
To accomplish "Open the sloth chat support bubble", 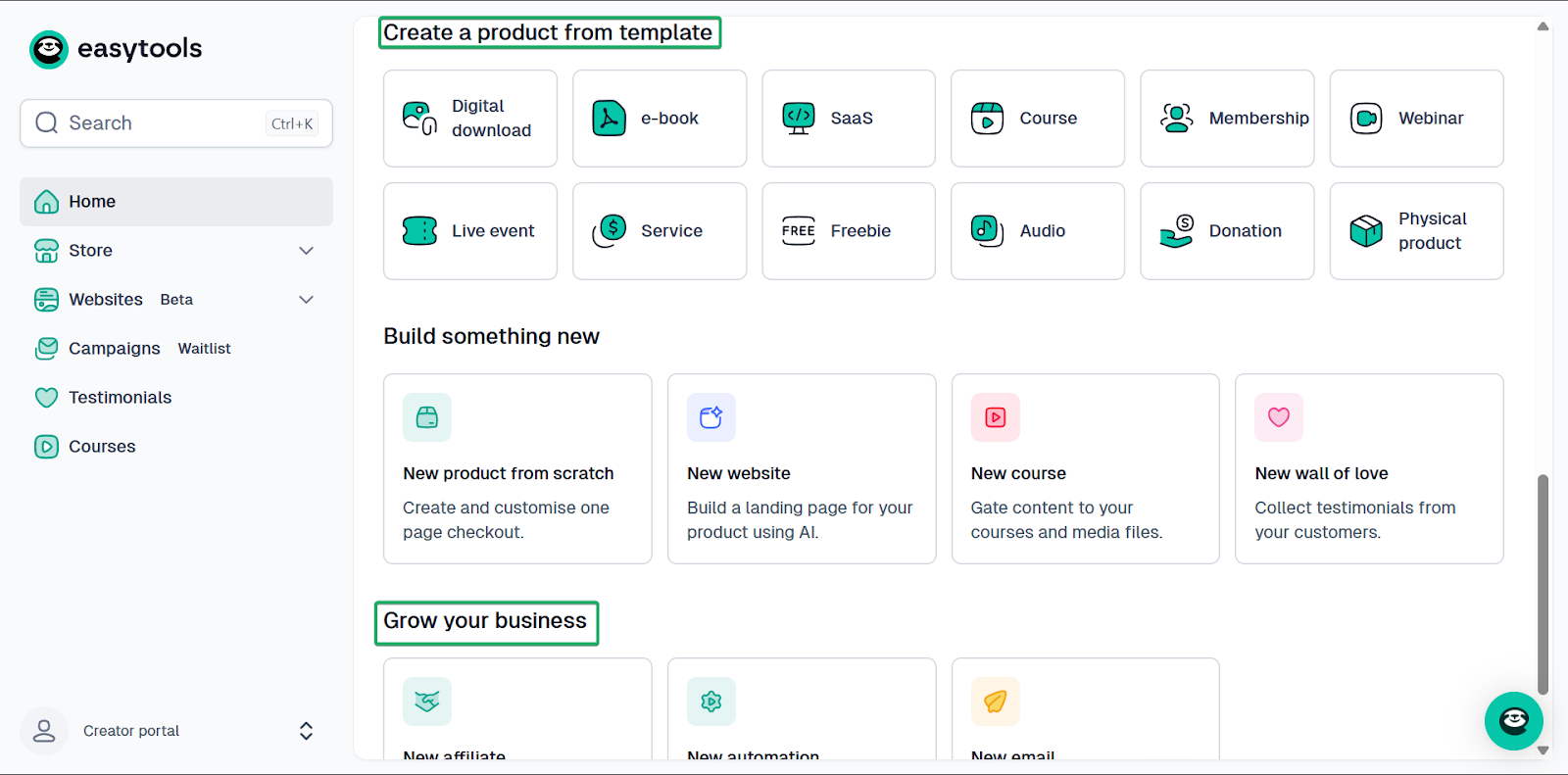I will (x=1514, y=721).
